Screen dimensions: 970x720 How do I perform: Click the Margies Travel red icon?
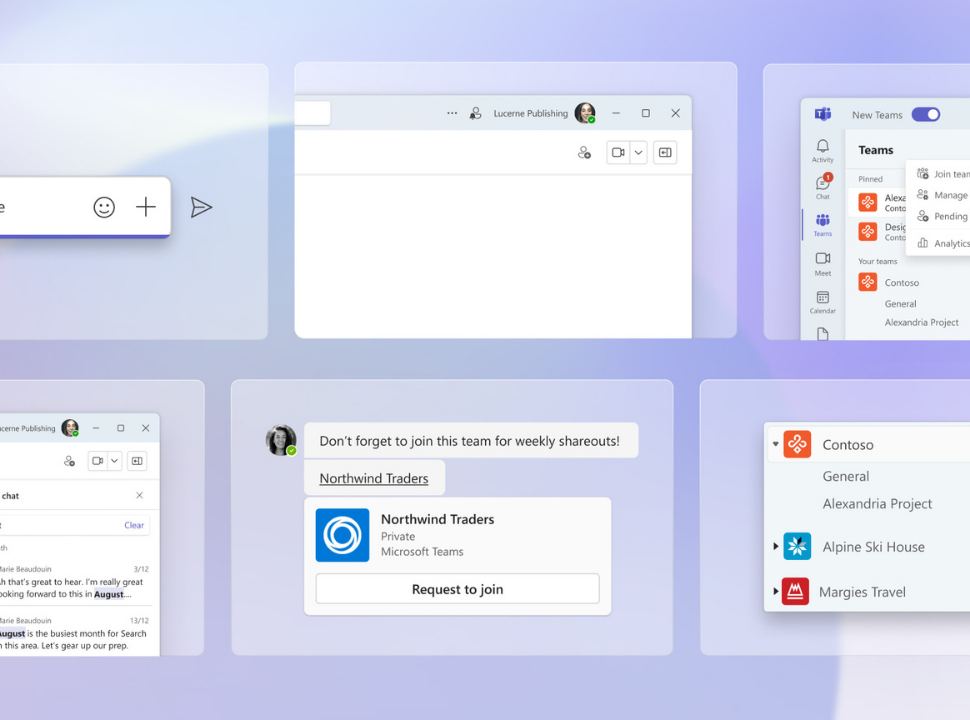point(796,591)
